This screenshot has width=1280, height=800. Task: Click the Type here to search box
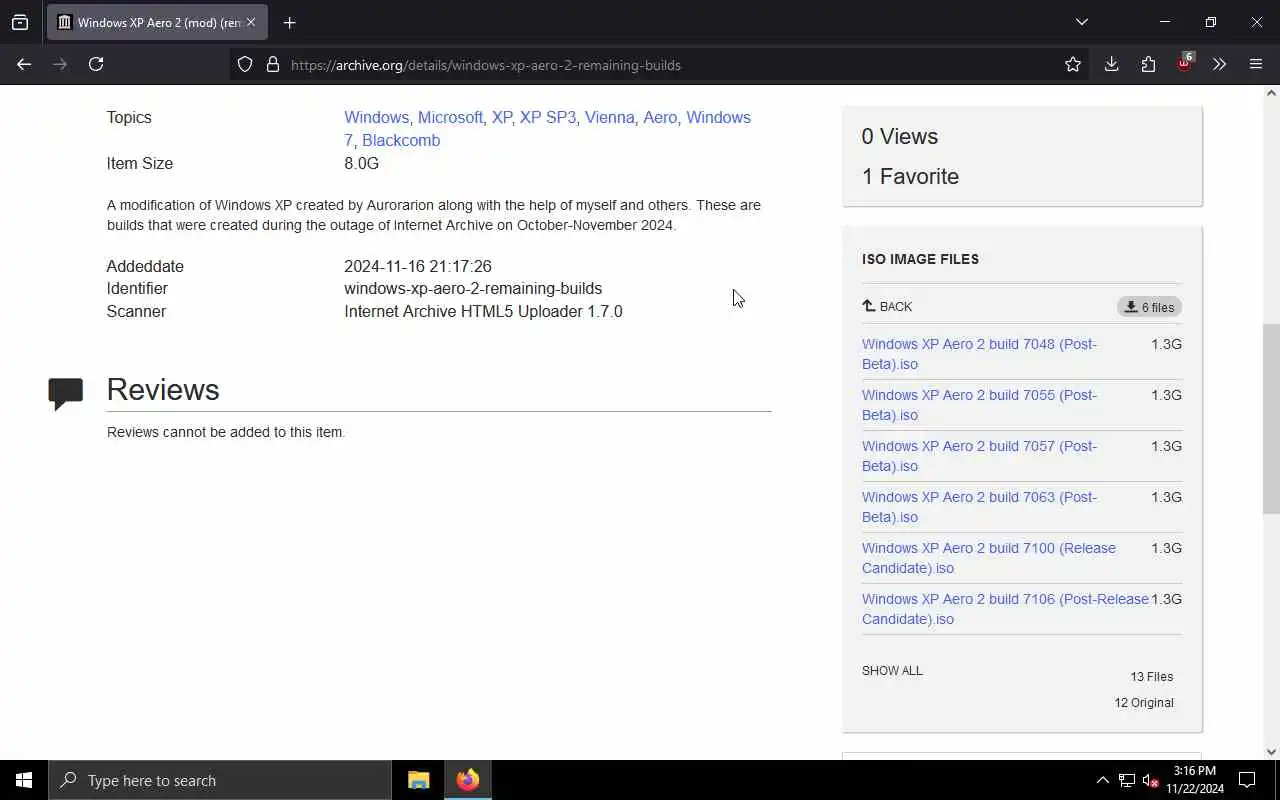tap(220, 780)
